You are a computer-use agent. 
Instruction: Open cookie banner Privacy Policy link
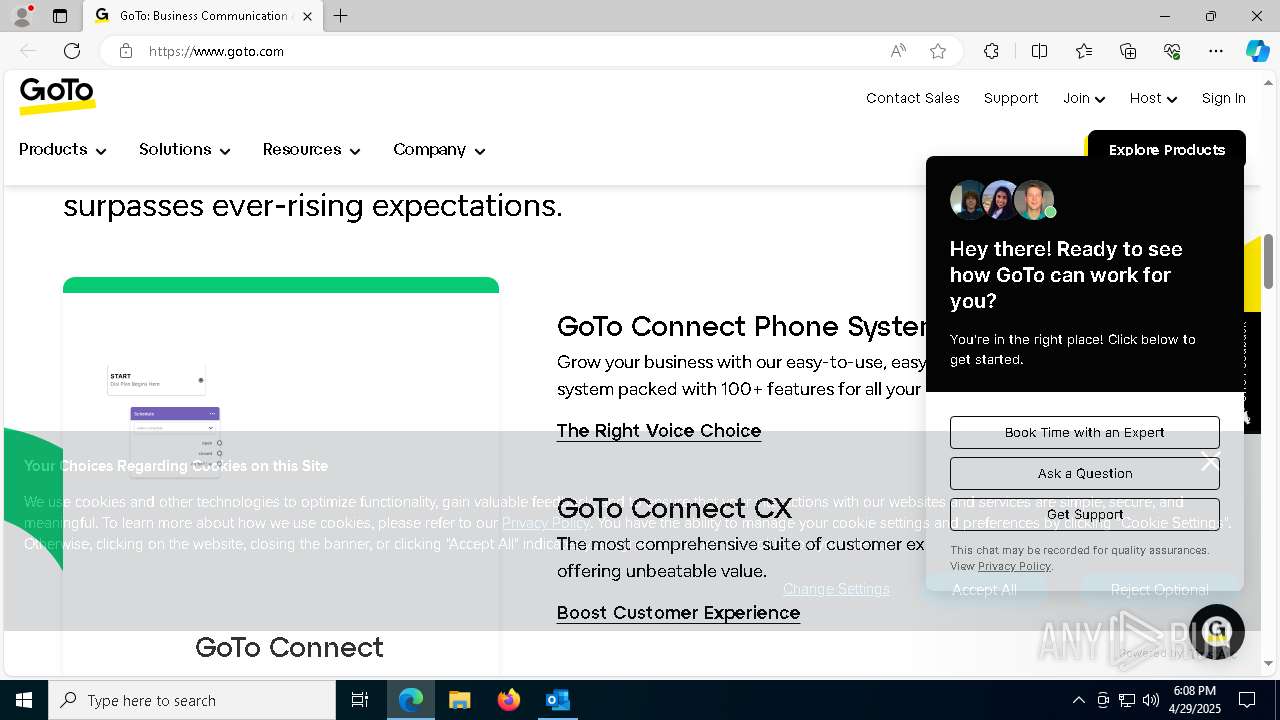tap(546, 523)
